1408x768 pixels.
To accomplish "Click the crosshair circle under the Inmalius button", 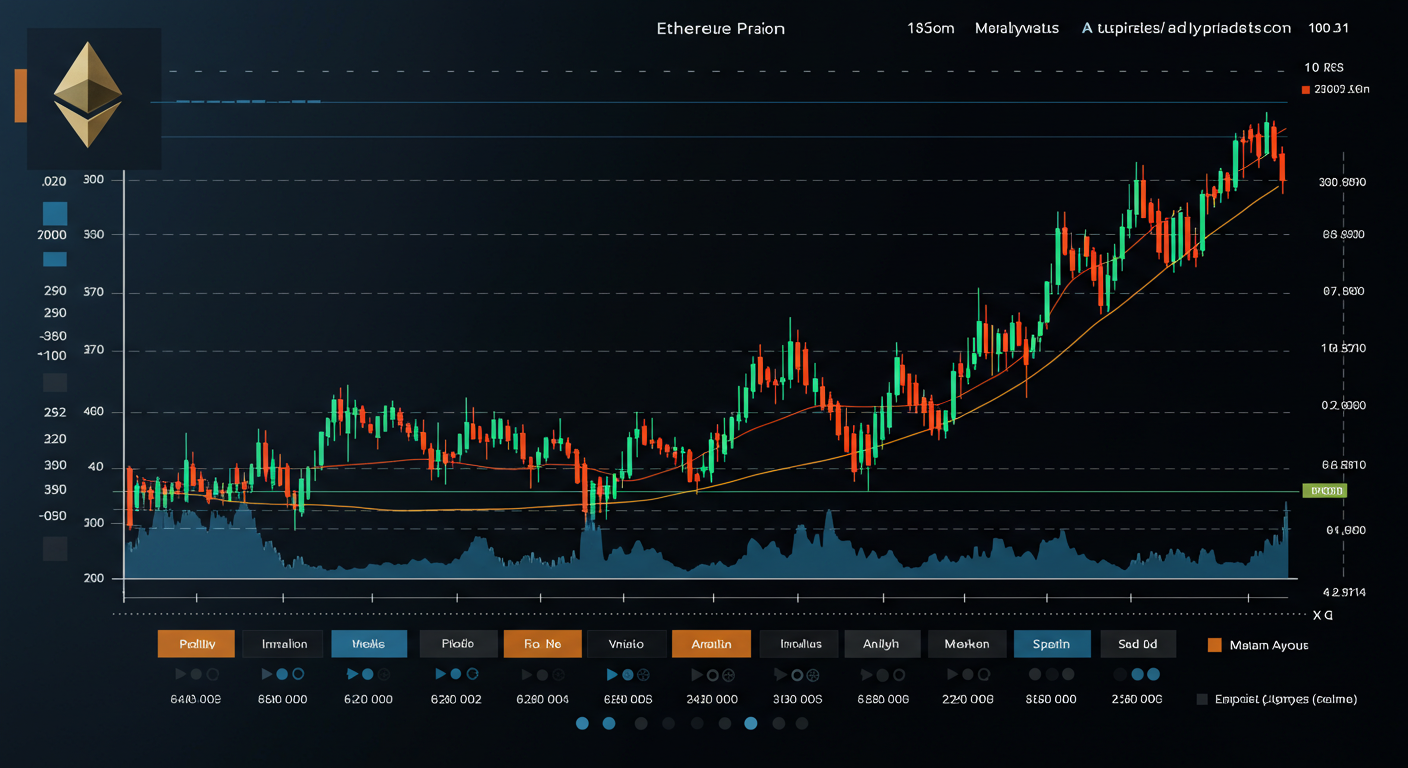I will coord(814,675).
